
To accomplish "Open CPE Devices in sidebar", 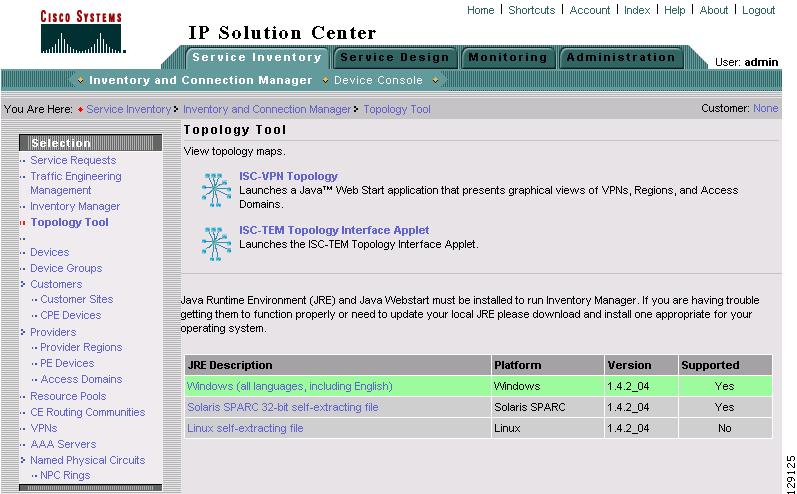I will point(71,315).
